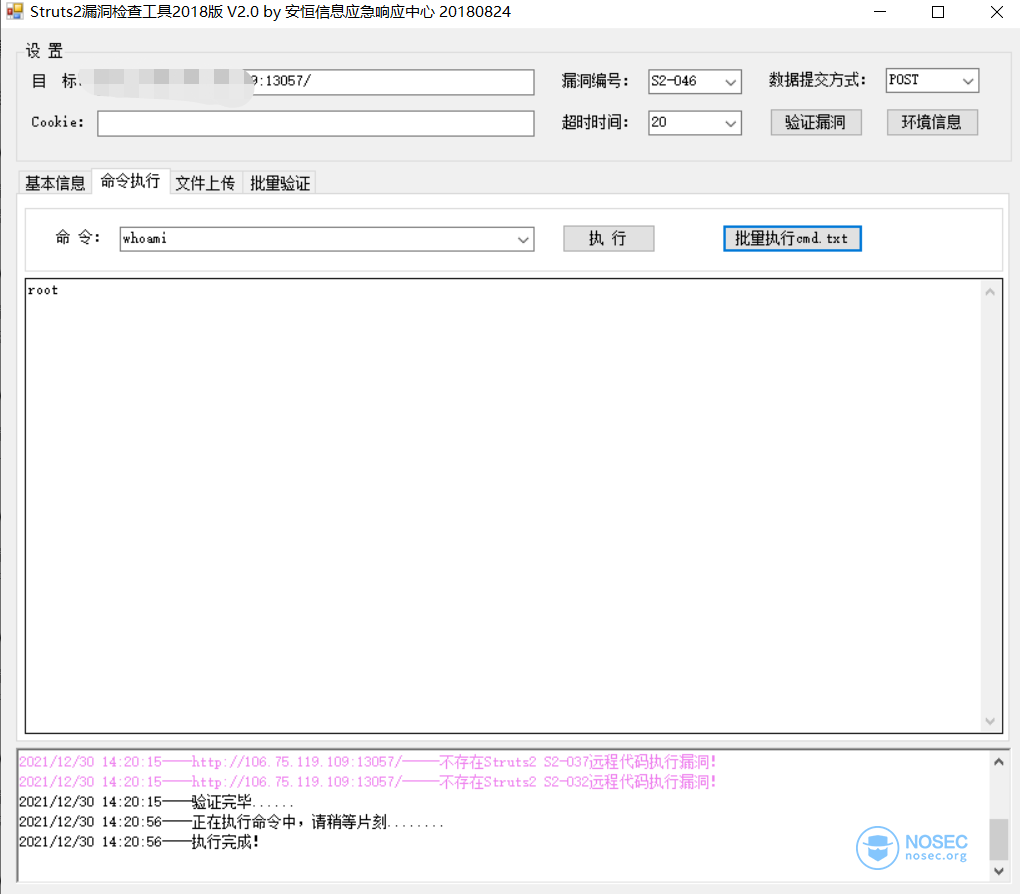Go to the 批量验证 tab
The width and height of the screenshot is (1020, 894).
tap(280, 183)
